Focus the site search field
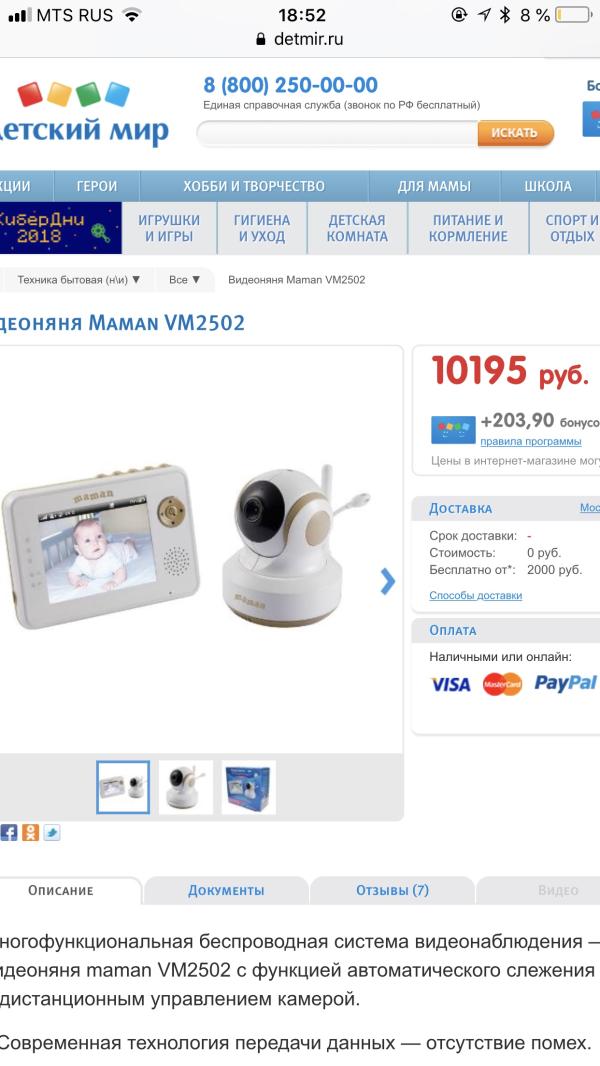This screenshot has height=1066, width=600. tap(338, 134)
